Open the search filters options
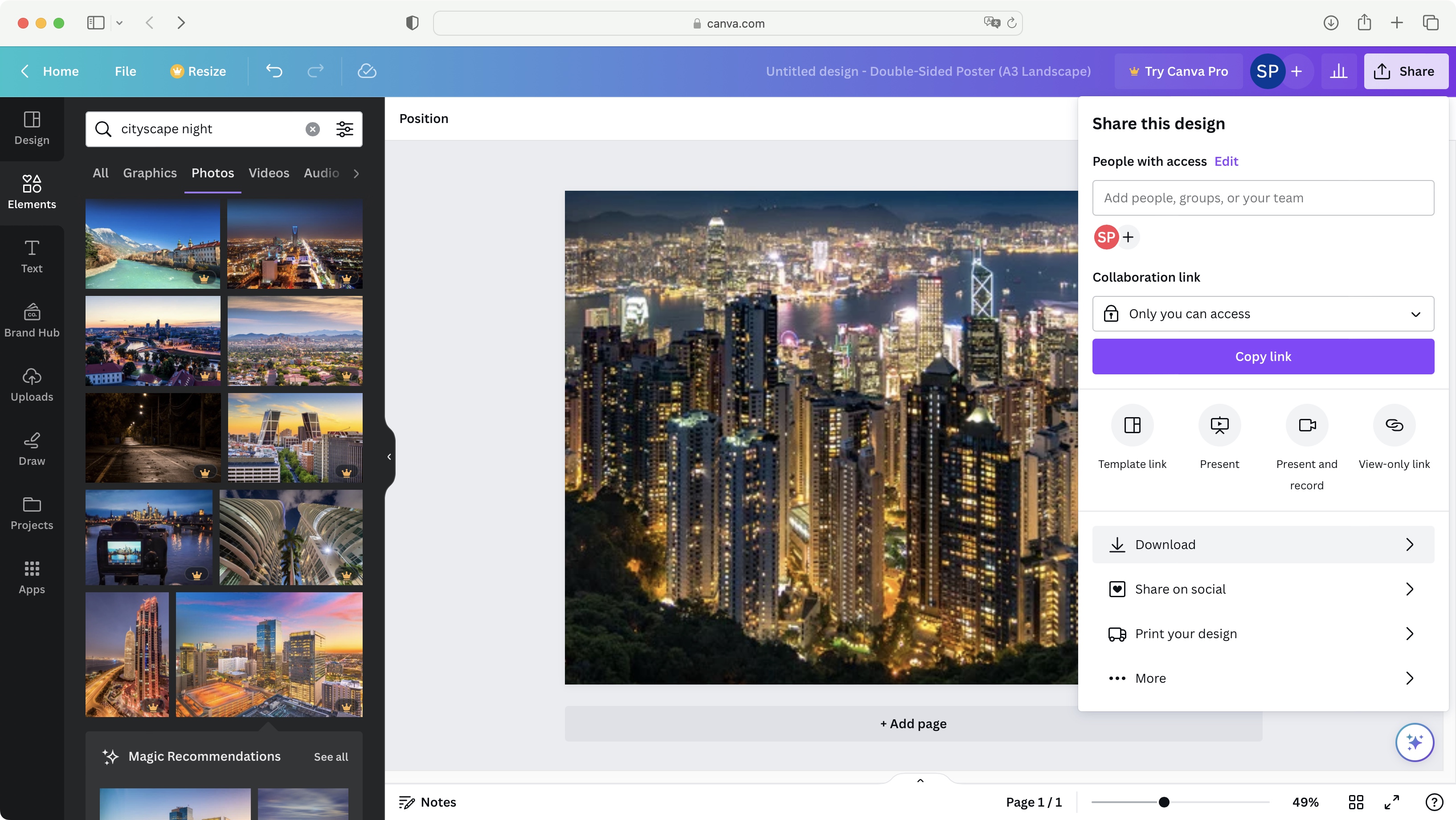 (345, 129)
